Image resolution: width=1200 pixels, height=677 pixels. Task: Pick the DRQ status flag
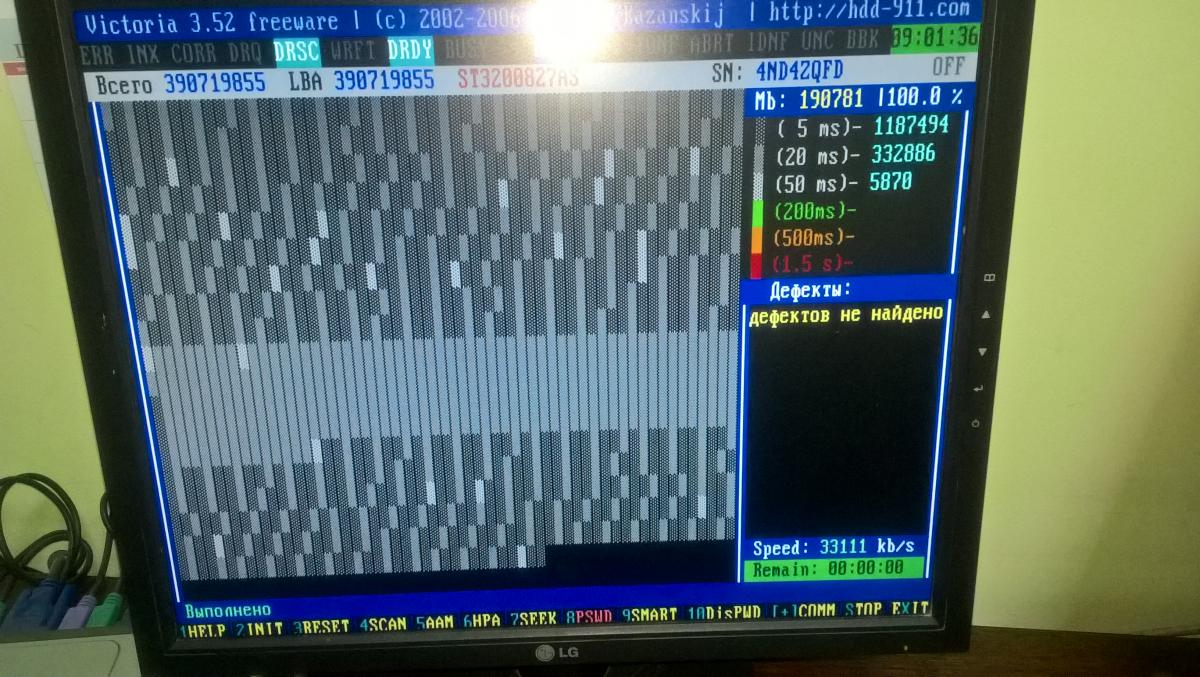(x=244, y=50)
